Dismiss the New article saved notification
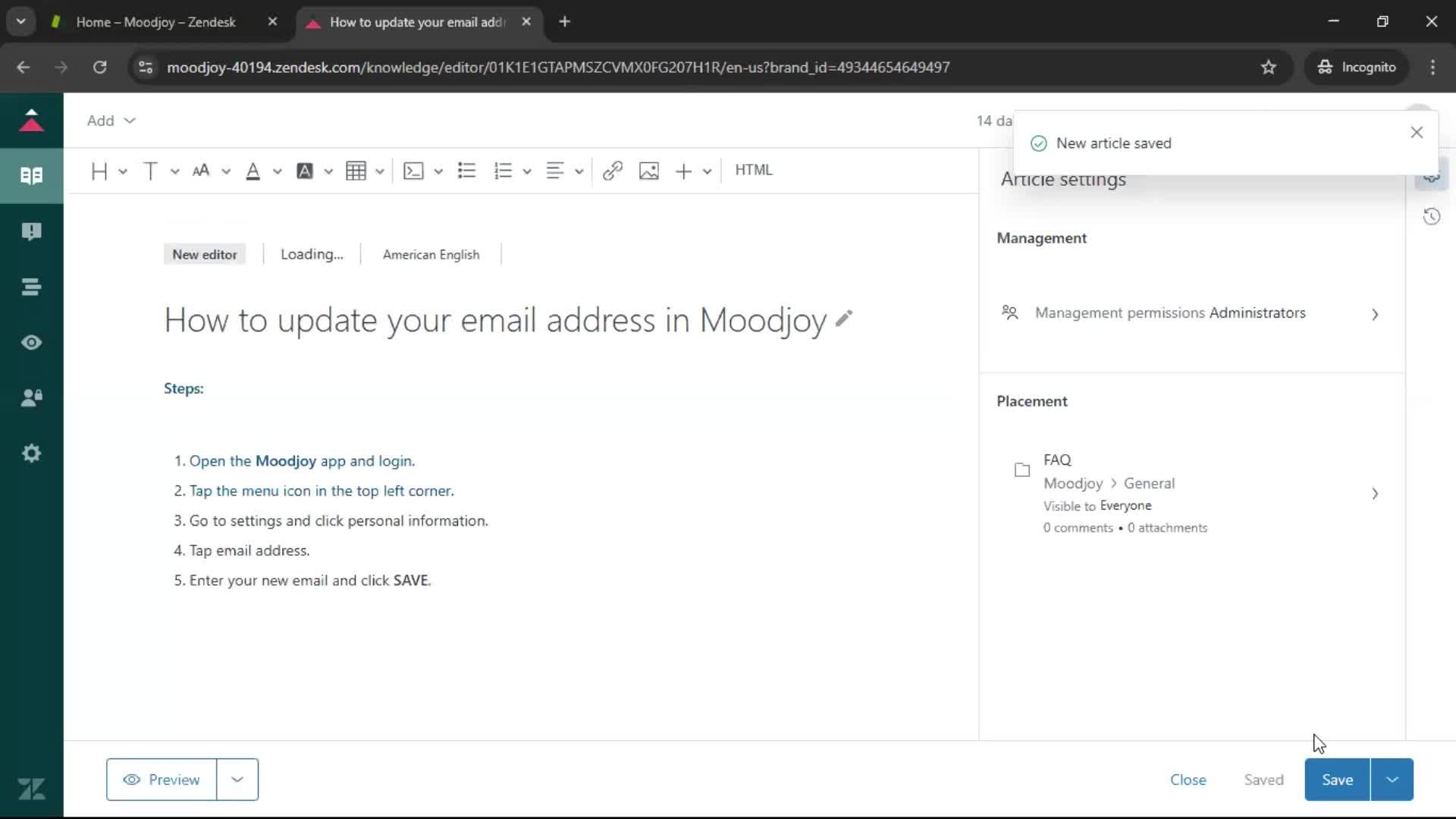Viewport: 1456px width, 819px height. [1417, 133]
